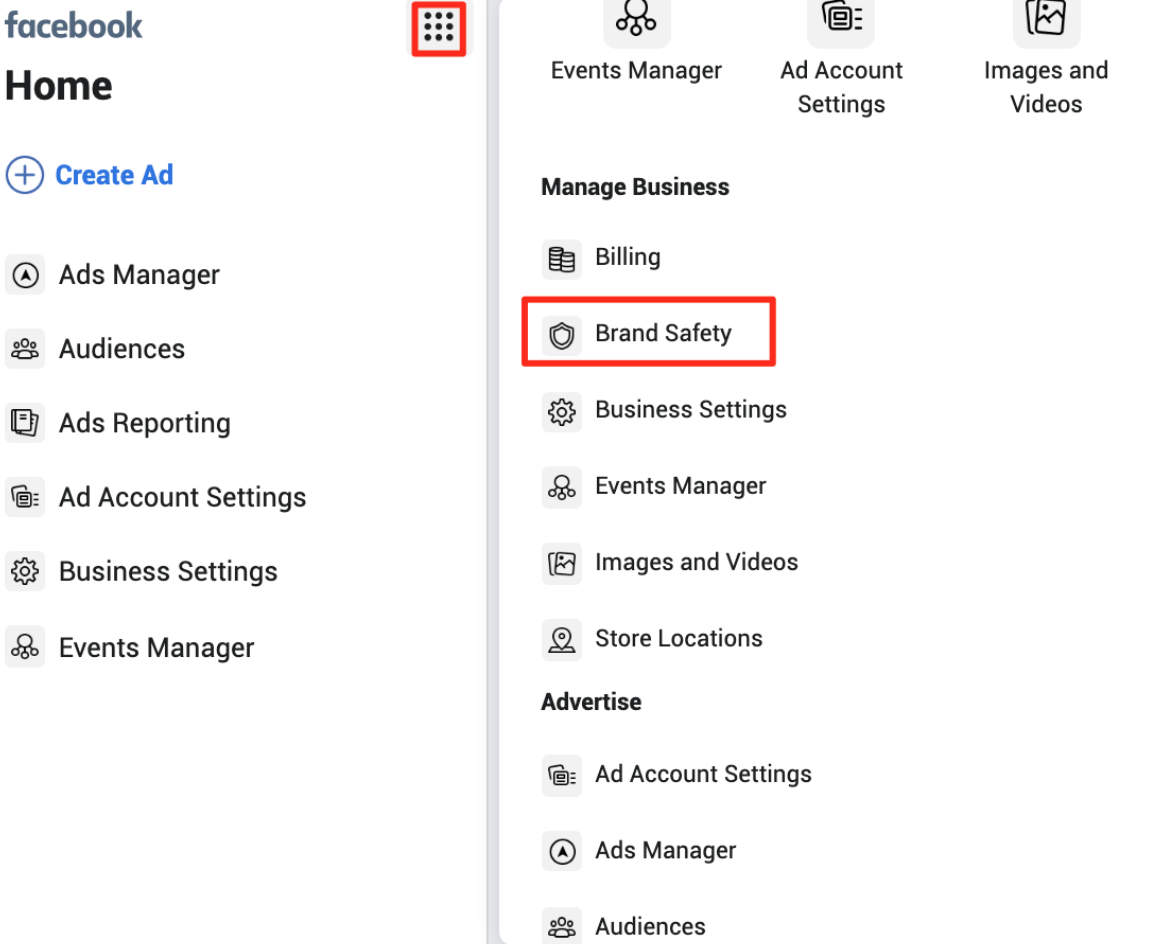Click the Images and Videos shortcut label at top
The height and width of the screenshot is (944, 1170).
pyautogui.click(x=1046, y=87)
